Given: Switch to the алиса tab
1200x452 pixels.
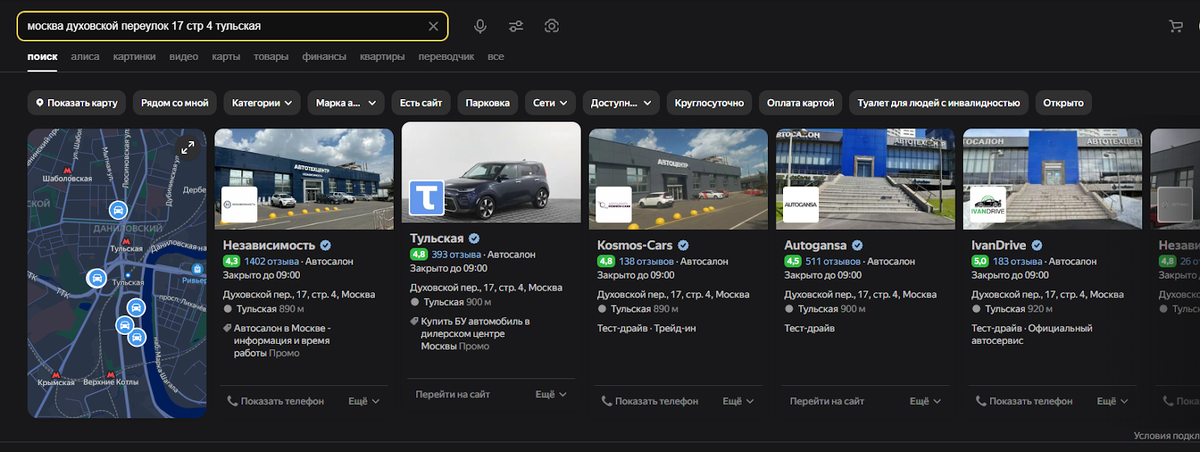Looking at the screenshot, I should point(85,57).
